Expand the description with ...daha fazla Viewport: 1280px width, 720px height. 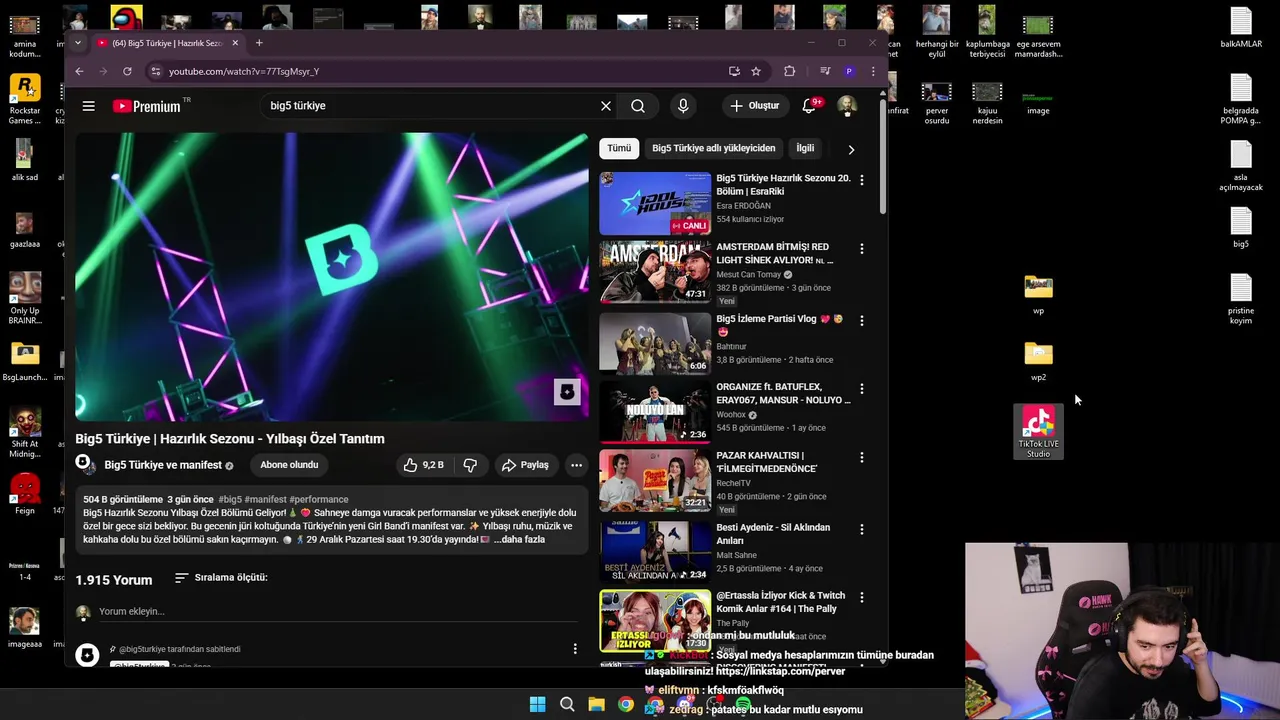[519, 539]
